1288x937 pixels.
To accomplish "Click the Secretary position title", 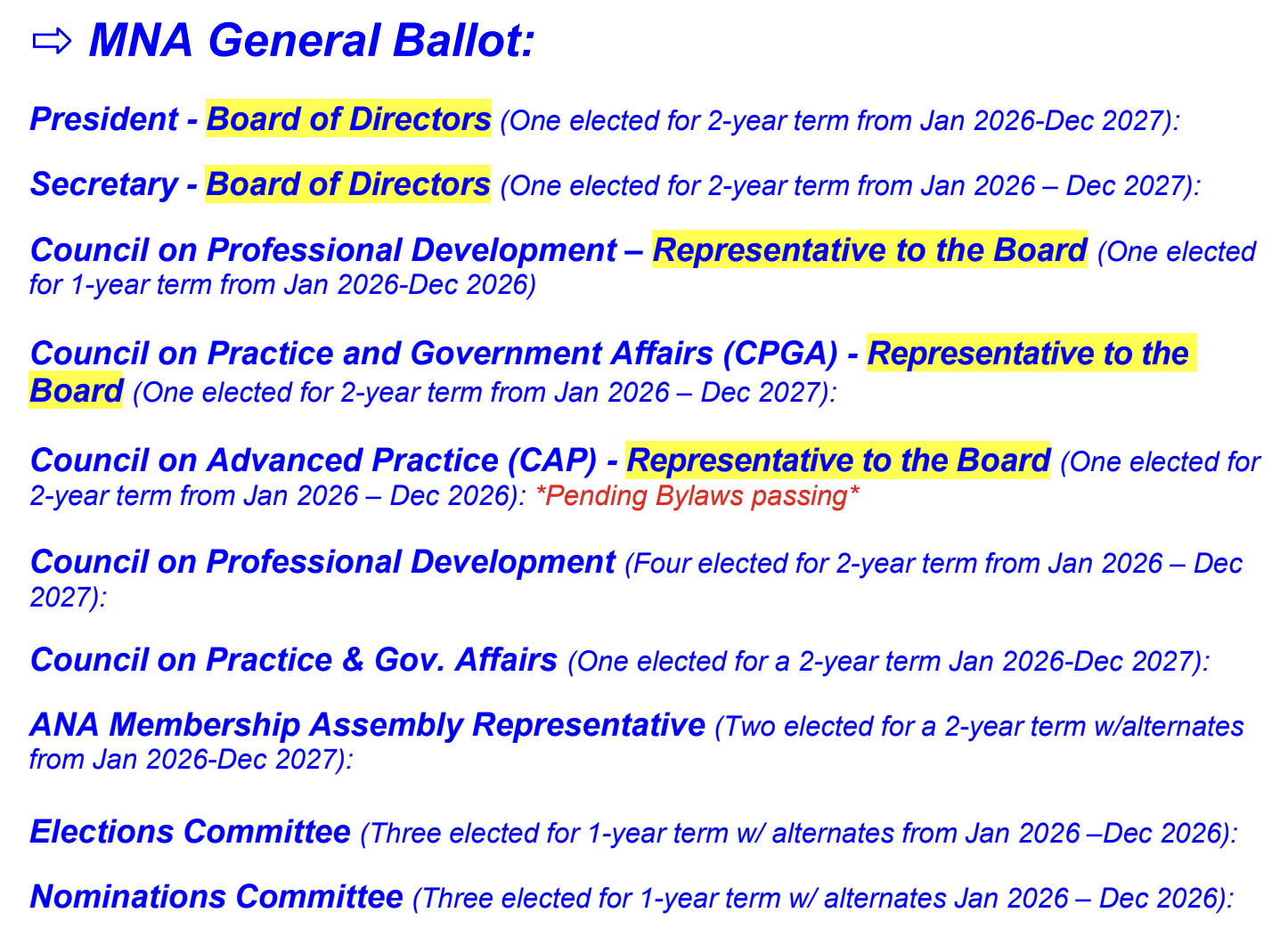I will tap(103, 184).
